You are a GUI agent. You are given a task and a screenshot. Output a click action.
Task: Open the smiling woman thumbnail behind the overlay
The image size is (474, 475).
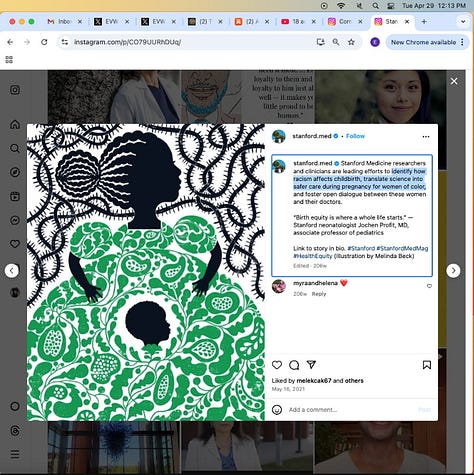(380, 97)
